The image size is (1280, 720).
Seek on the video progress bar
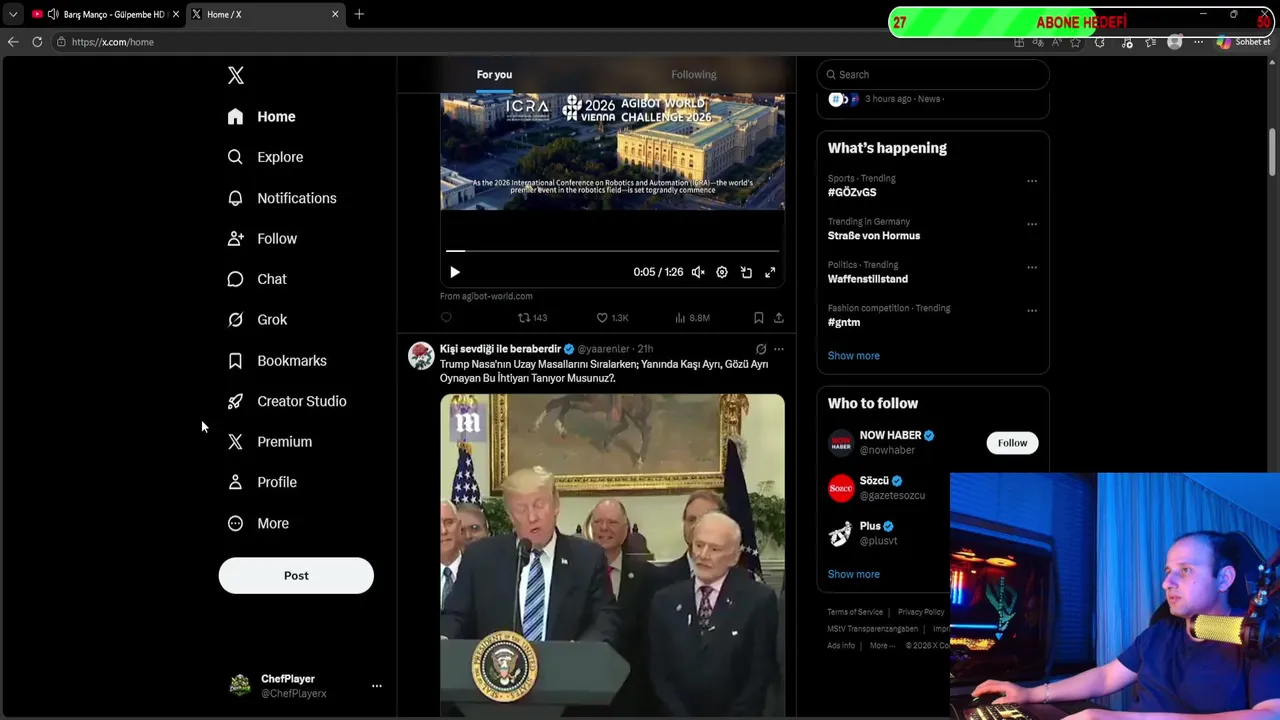(x=612, y=251)
